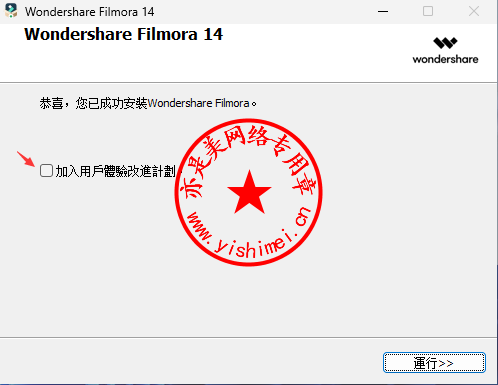
Task: Click the red circular stamp border ring
Action: click(x=249, y=121)
